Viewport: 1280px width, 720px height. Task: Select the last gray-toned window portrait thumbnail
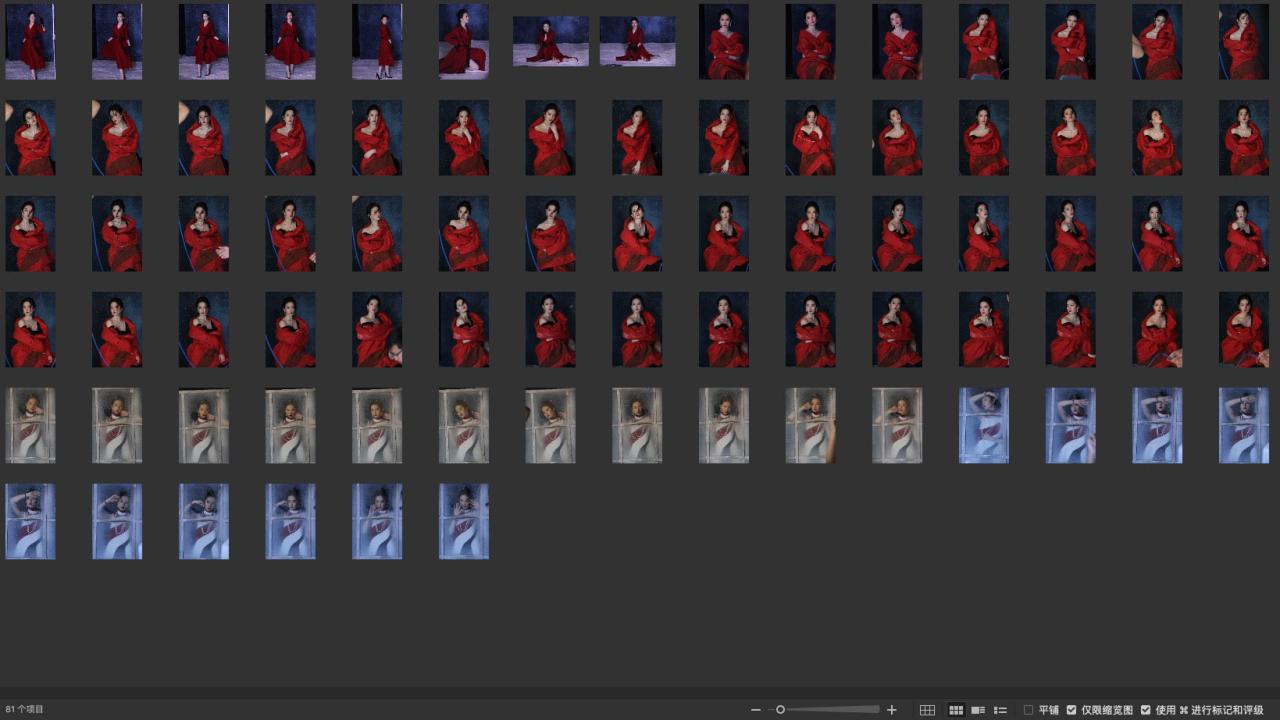(897, 426)
